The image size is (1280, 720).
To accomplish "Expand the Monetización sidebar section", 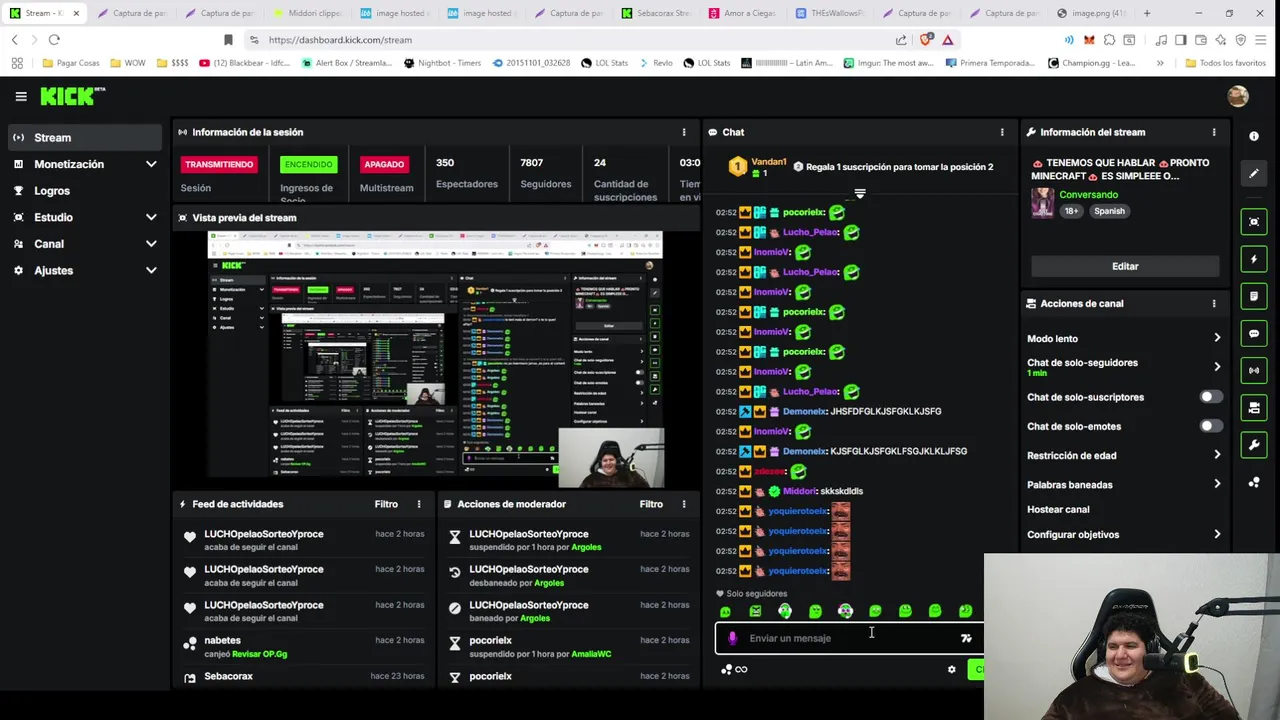I will coord(151,164).
